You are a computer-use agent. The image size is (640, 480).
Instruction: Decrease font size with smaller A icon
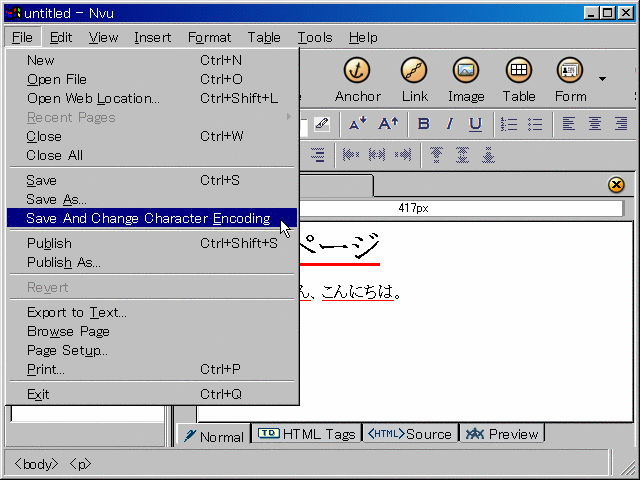pyautogui.click(x=358, y=123)
